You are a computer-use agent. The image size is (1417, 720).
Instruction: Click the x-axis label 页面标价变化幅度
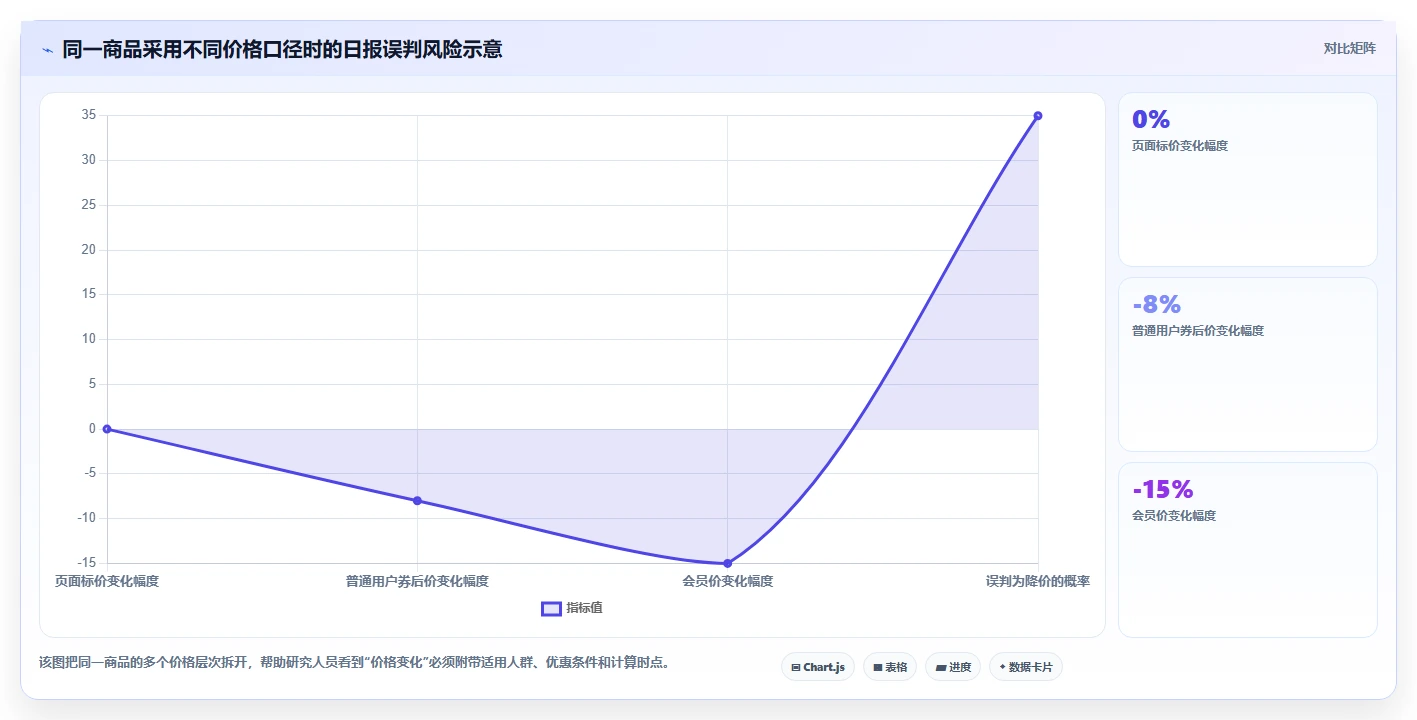(x=107, y=581)
